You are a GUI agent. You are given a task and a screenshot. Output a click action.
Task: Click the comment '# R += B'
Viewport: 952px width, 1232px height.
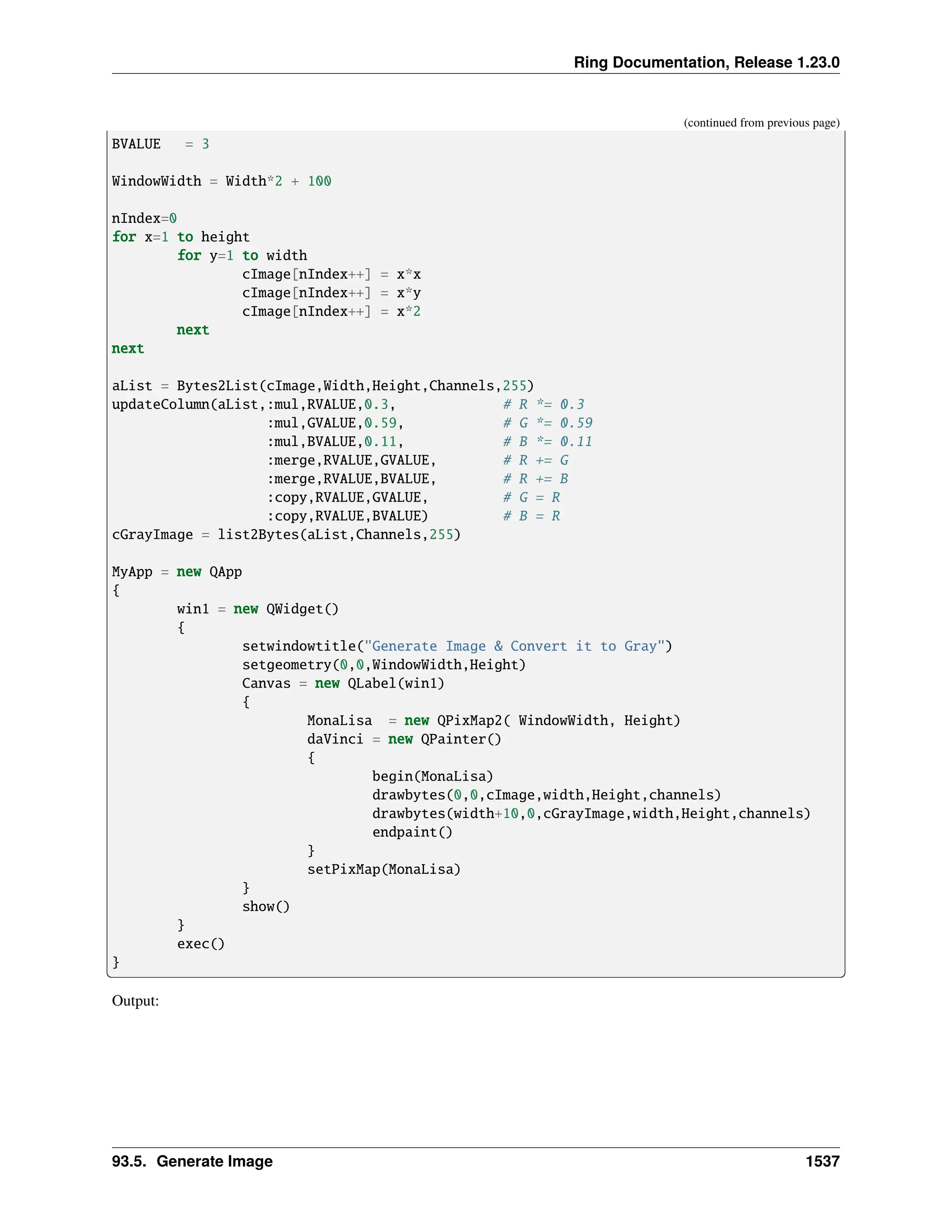536,479
